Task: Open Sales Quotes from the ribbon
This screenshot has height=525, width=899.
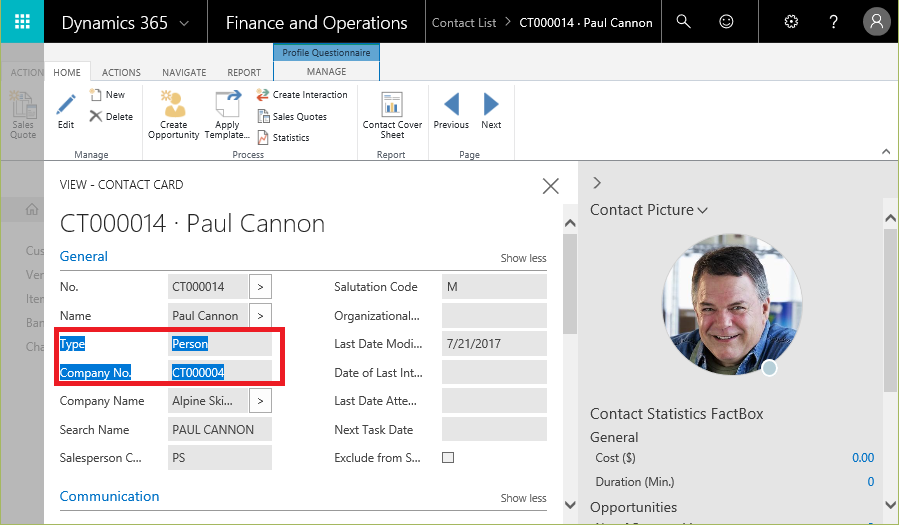Action: [292, 116]
